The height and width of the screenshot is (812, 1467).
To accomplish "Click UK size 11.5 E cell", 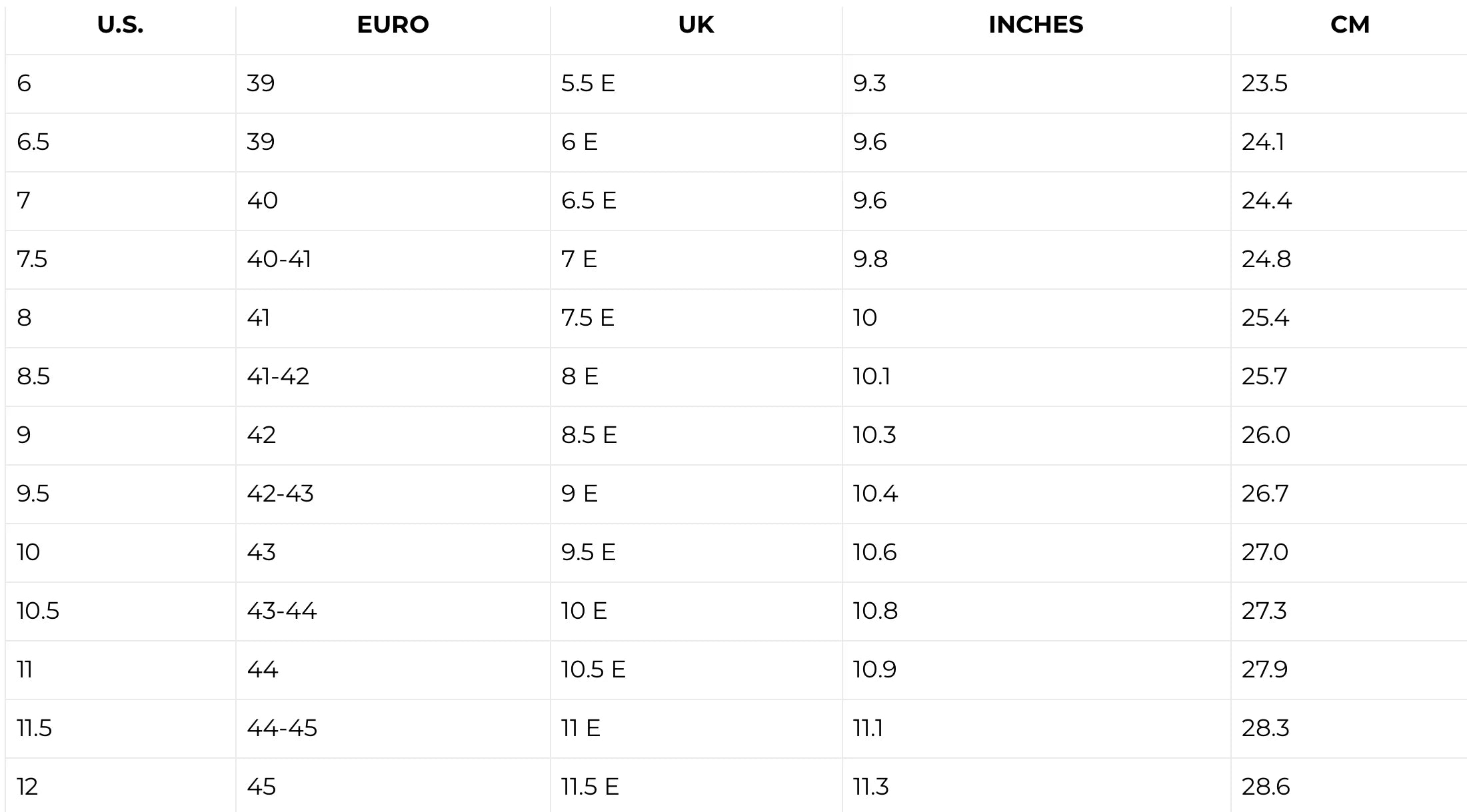I will [x=590, y=787].
